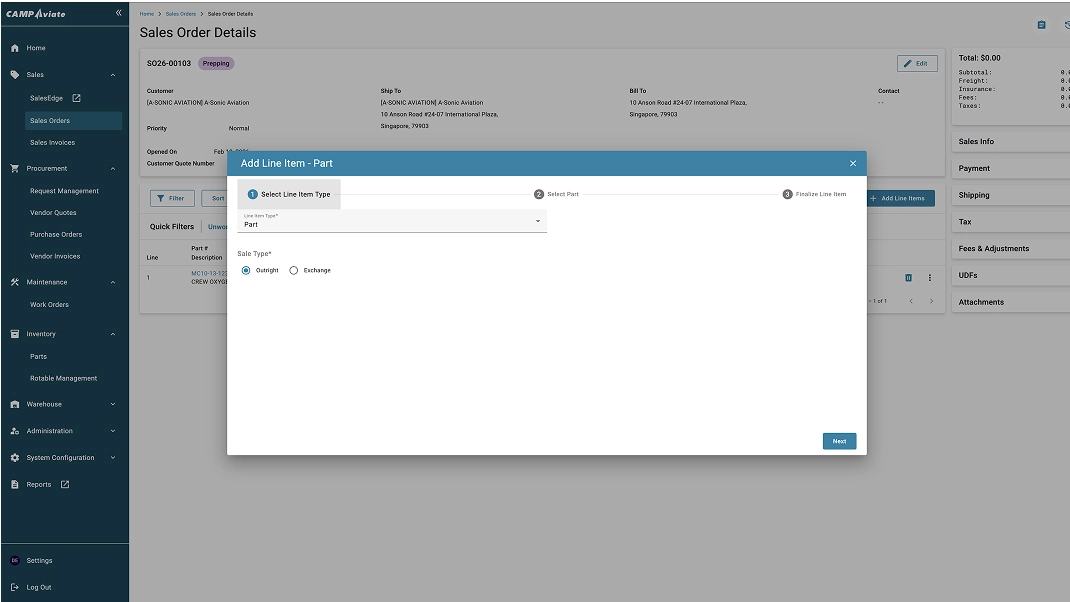Click the Filter funnel button
This screenshot has width=1070, height=602.
pyautogui.click(x=172, y=199)
